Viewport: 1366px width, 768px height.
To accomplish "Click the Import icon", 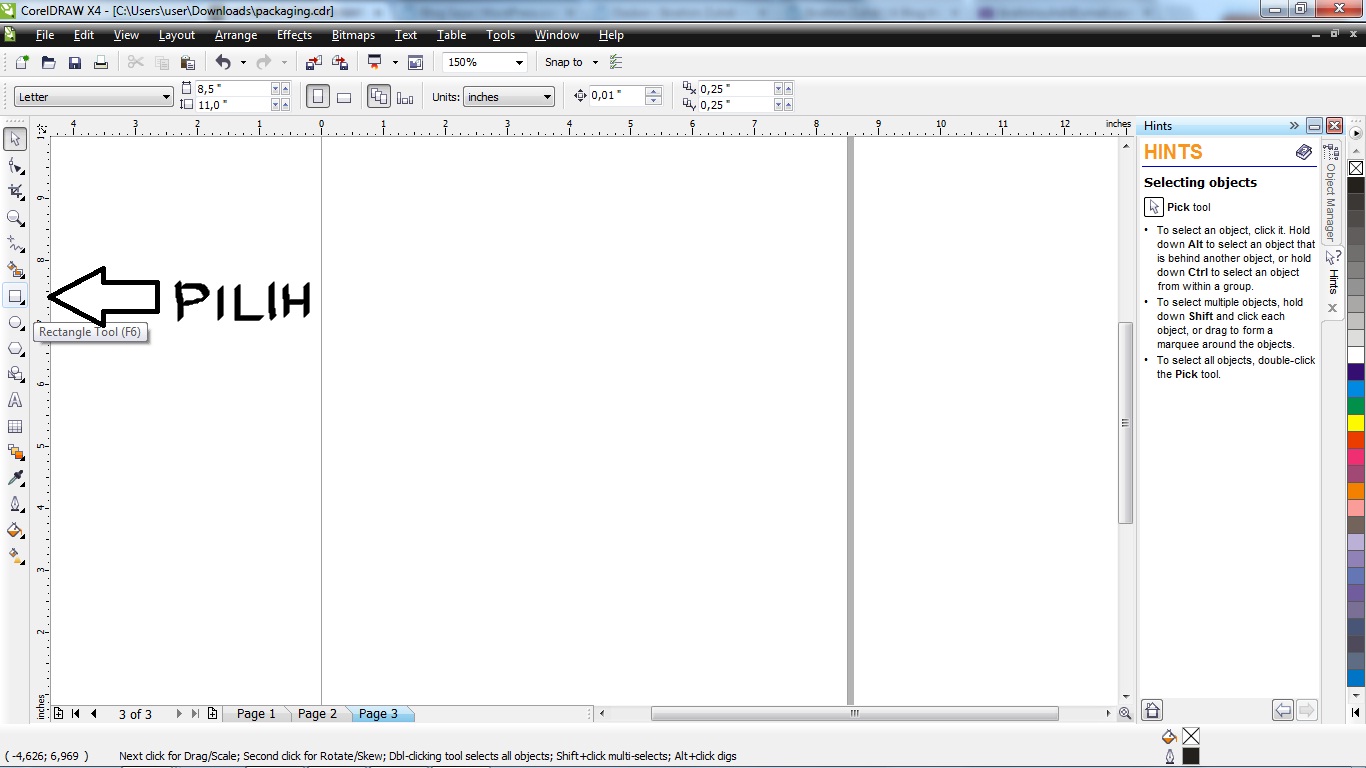I will tap(314, 62).
